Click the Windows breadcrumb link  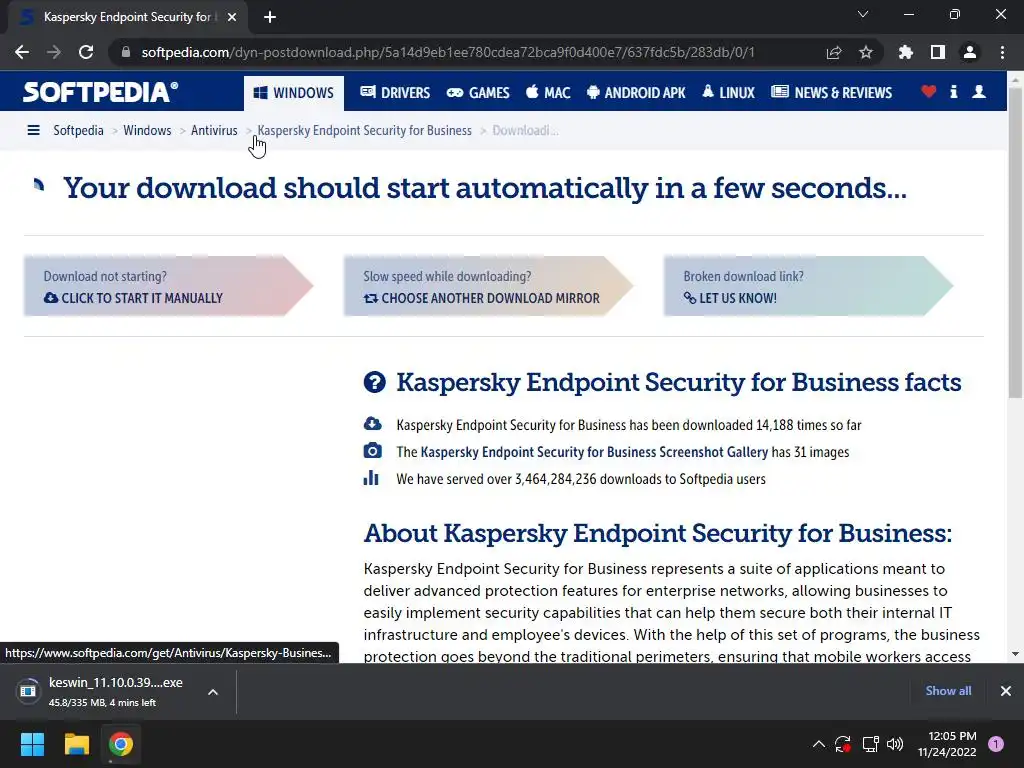pos(147,131)
